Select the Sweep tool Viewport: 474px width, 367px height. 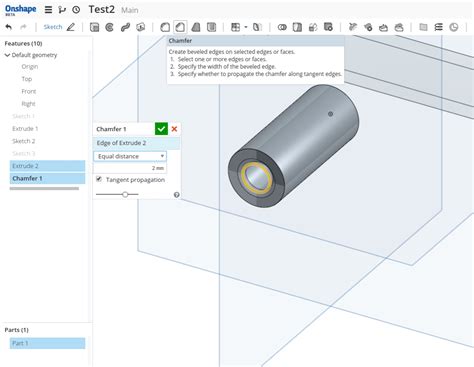coord(125,27)
